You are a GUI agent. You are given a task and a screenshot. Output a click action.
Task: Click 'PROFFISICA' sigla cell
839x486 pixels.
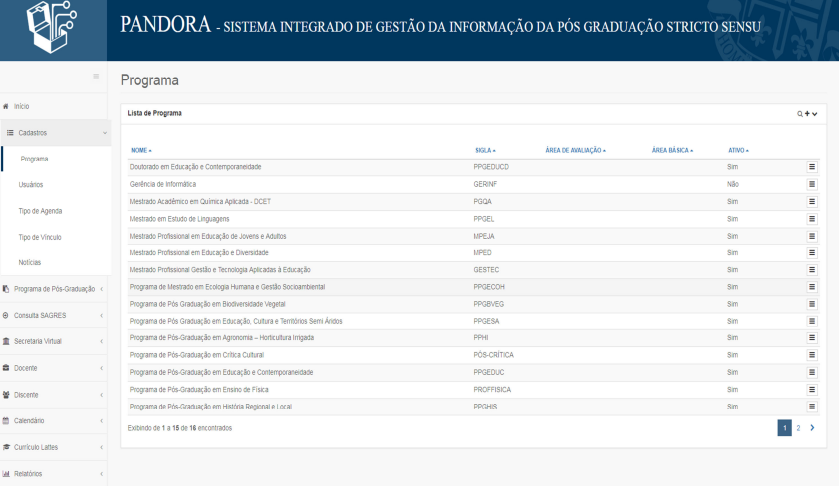pos(492,390)
